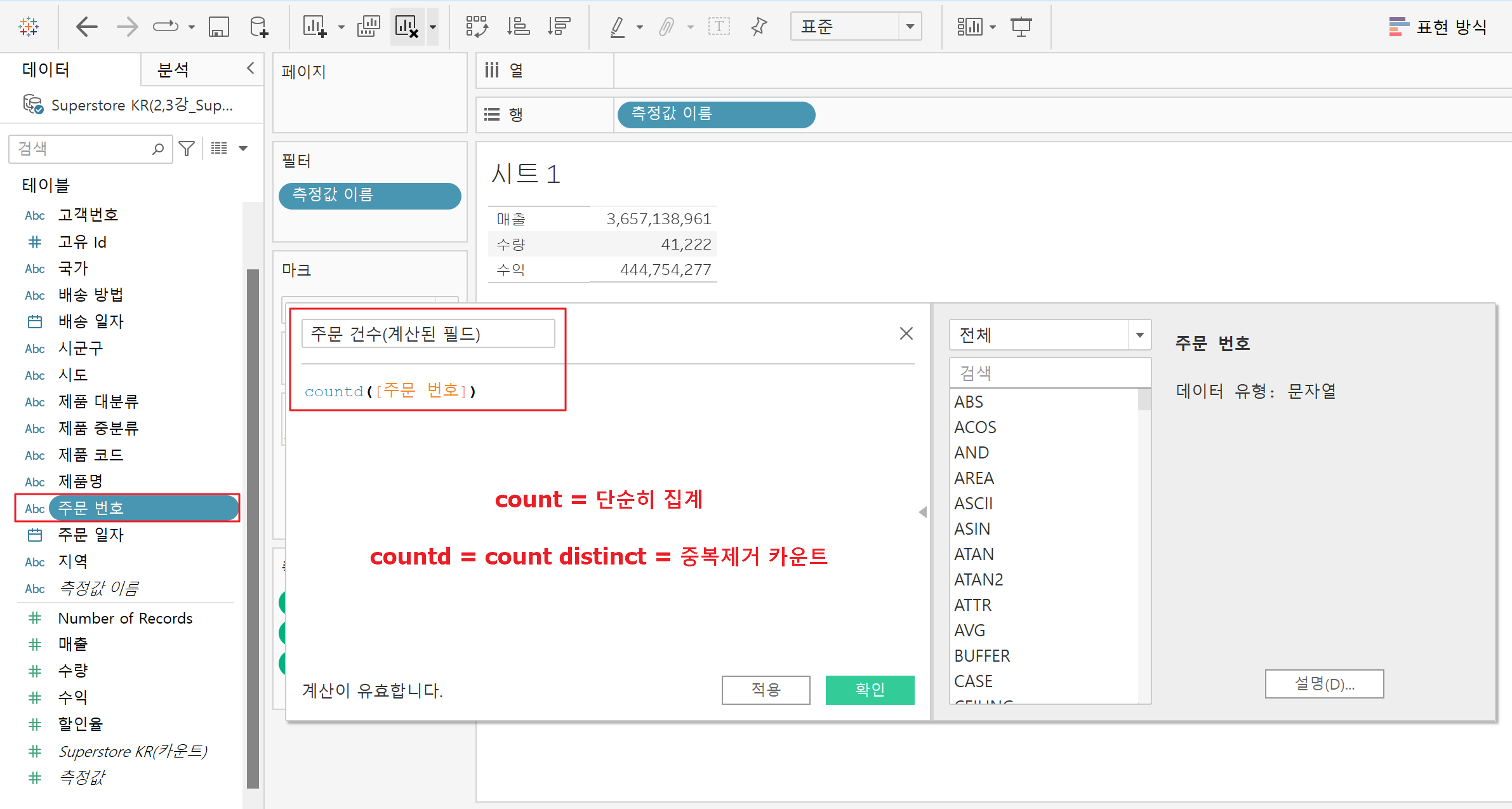Open the 표준 fit dropdown
The image size is (1512, 809).
pos(910,27)
